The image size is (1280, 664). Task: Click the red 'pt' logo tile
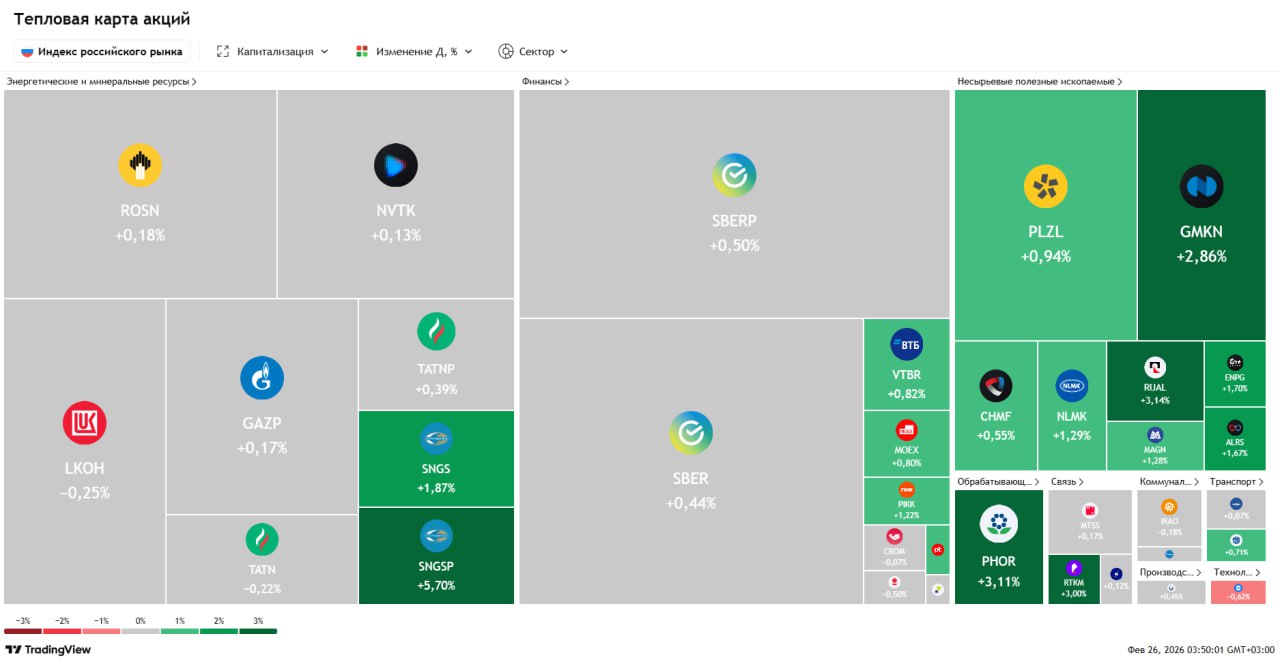938,549
